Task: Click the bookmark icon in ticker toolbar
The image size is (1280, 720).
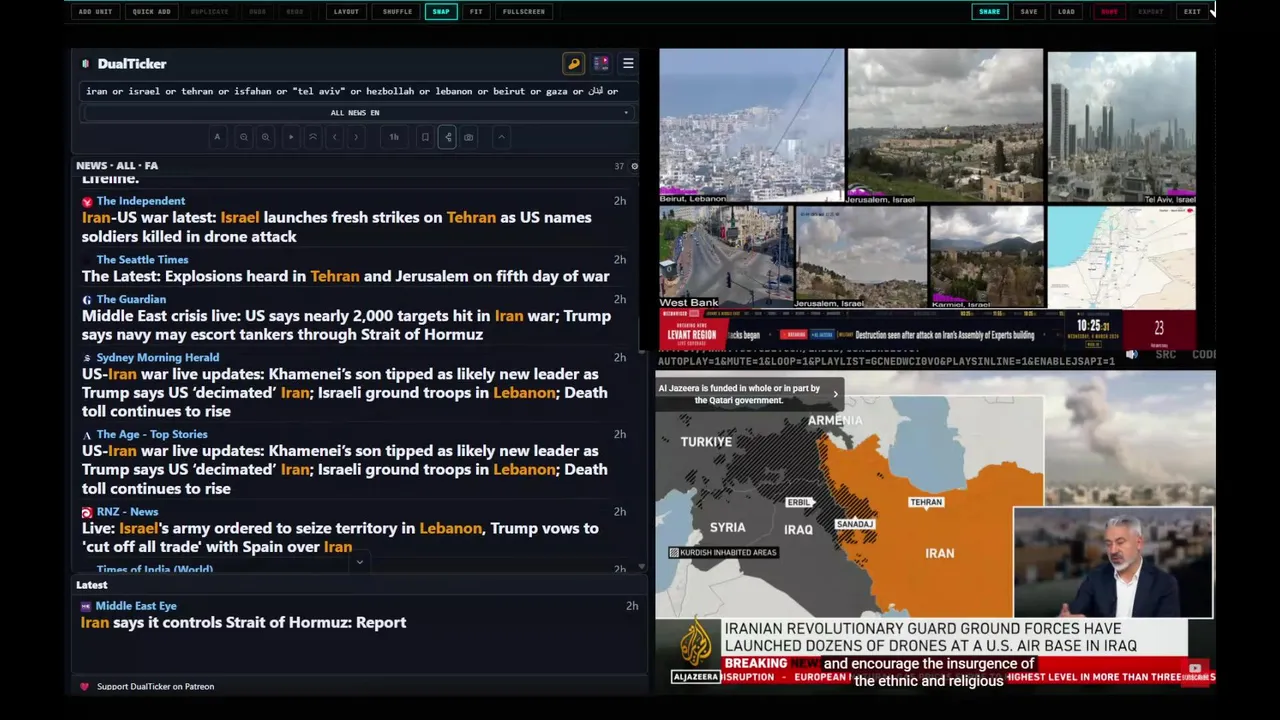Action: point(425,137)
